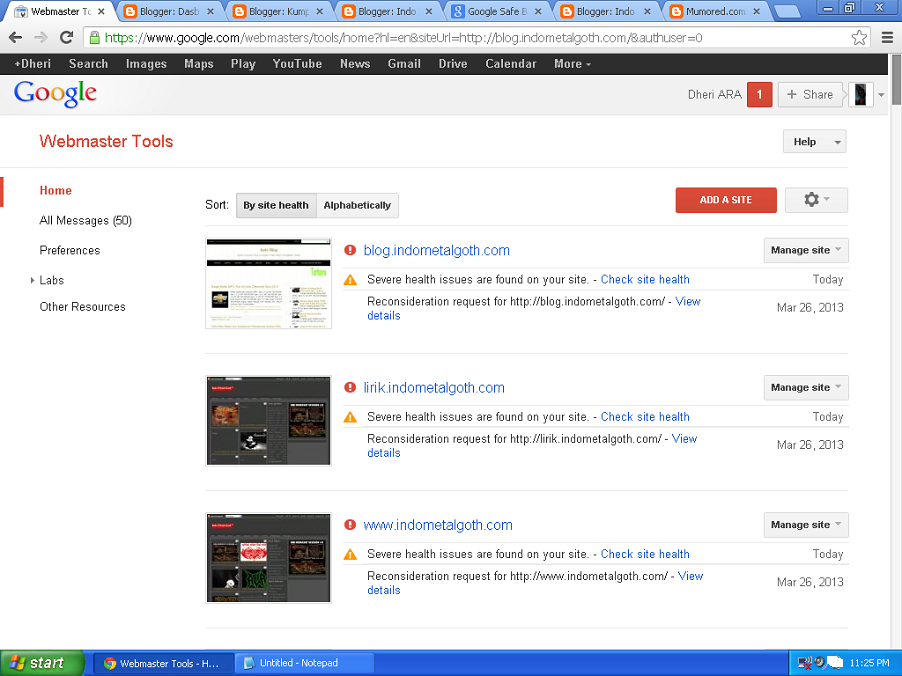Bookmark this page with the star icon

click(859, 38)
